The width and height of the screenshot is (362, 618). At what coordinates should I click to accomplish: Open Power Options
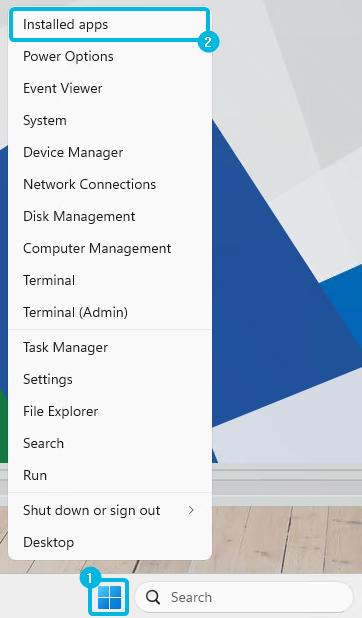[x=109, y=56]
